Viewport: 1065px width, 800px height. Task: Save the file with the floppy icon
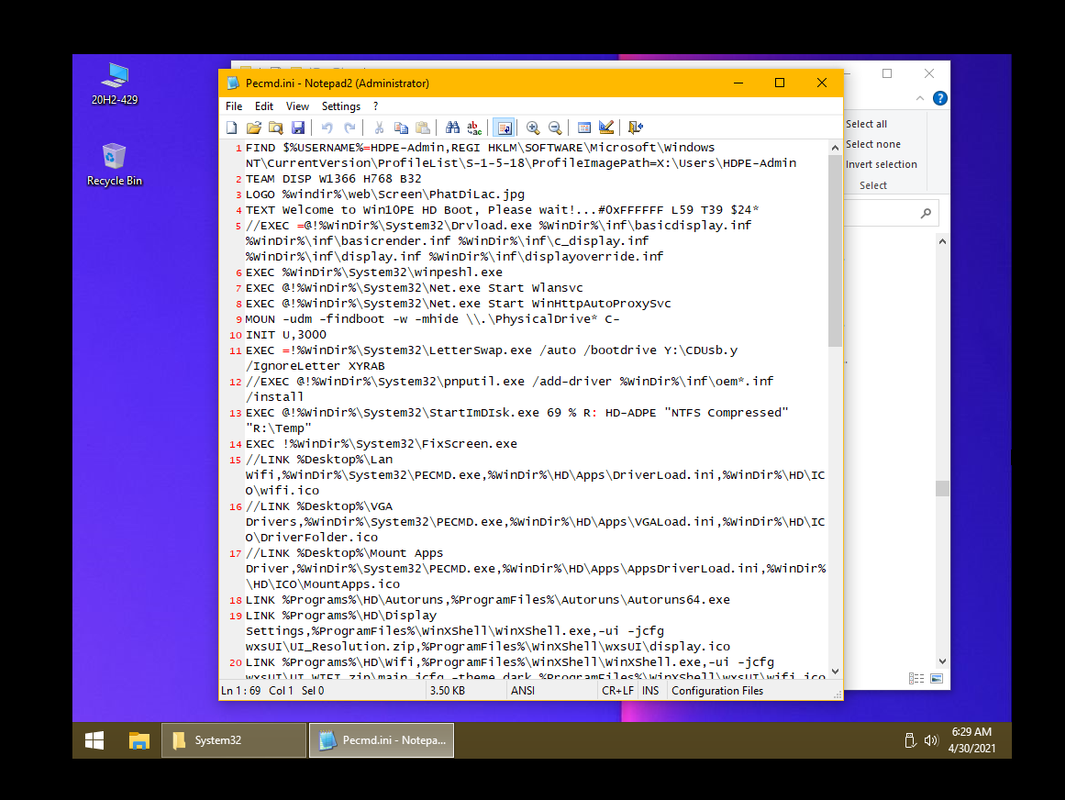(x=297, y=128)
